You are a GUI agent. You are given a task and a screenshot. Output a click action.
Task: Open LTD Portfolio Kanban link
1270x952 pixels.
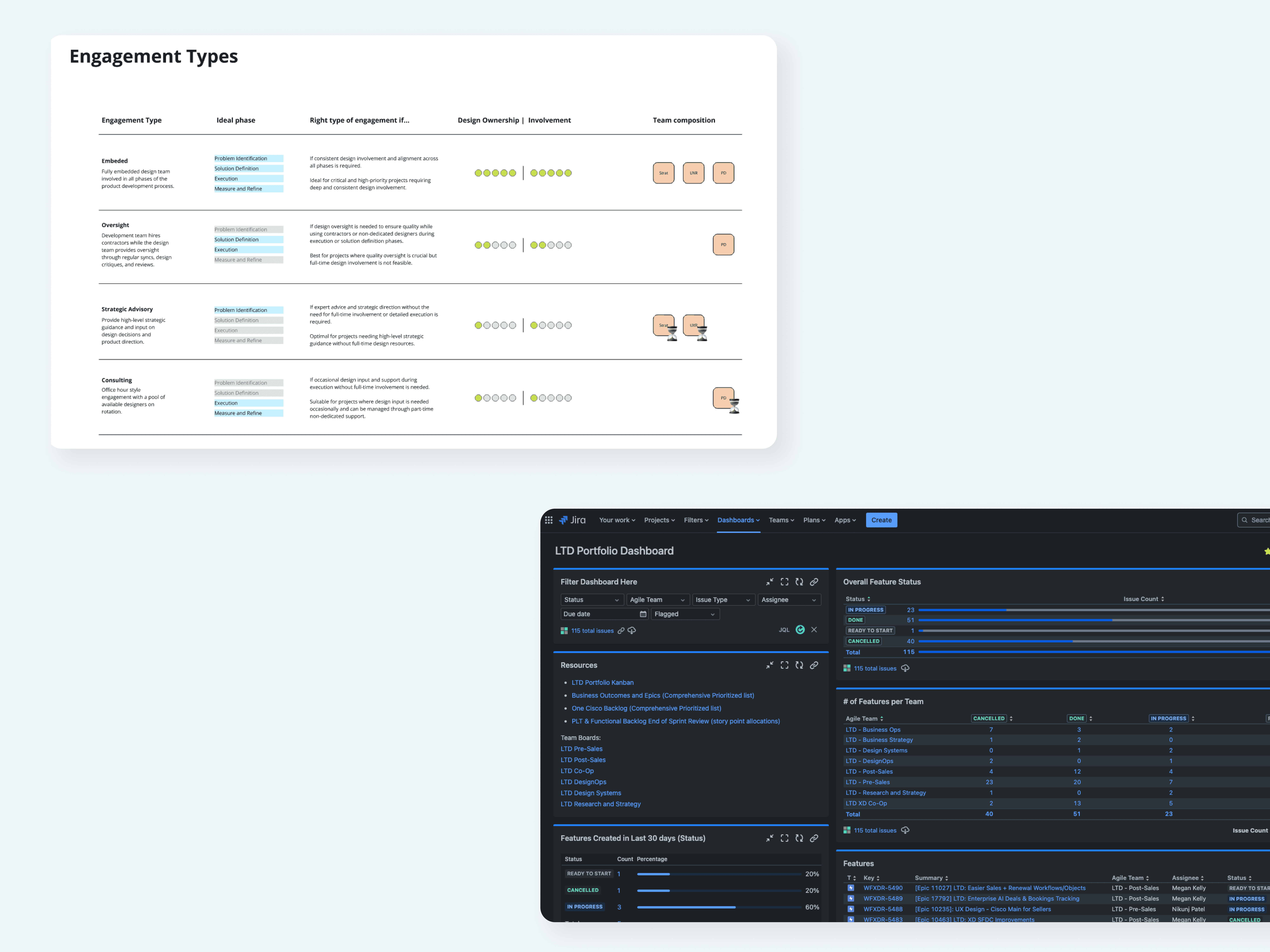click(x=603, y=683)
